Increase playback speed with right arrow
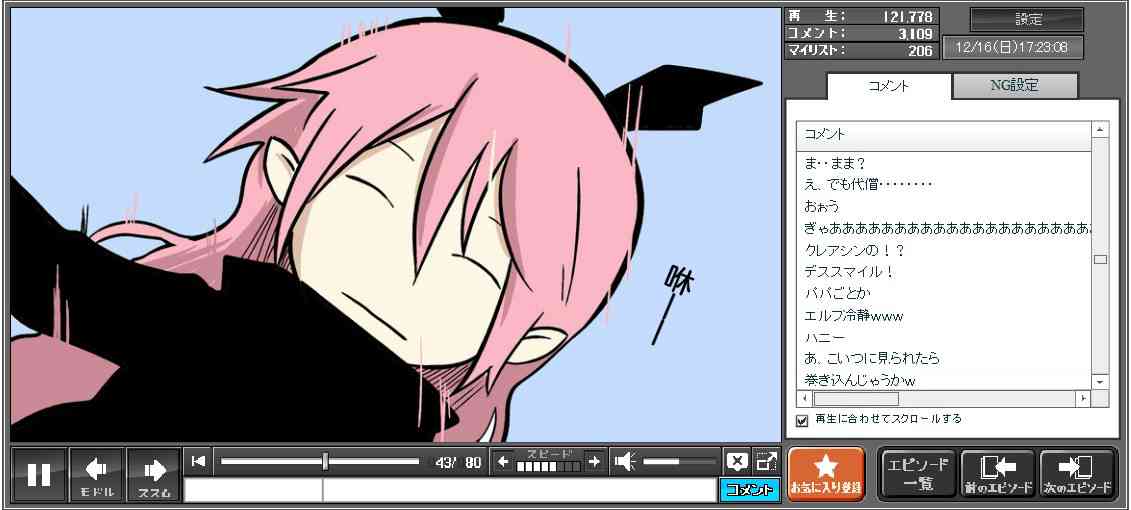Screen dimensions: 1131x510 point(594,461)
